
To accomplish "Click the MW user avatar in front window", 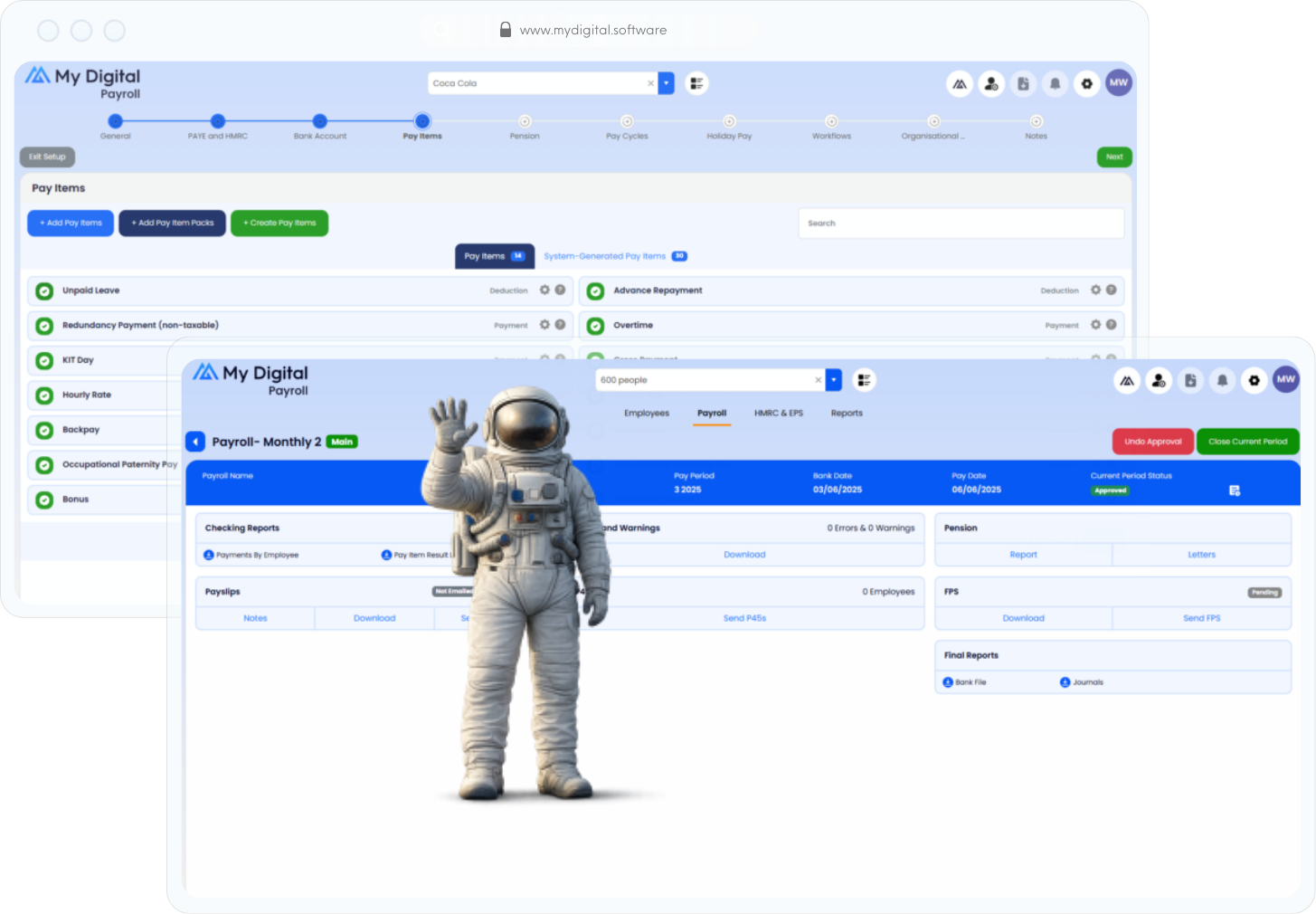I will (1285, 380).
